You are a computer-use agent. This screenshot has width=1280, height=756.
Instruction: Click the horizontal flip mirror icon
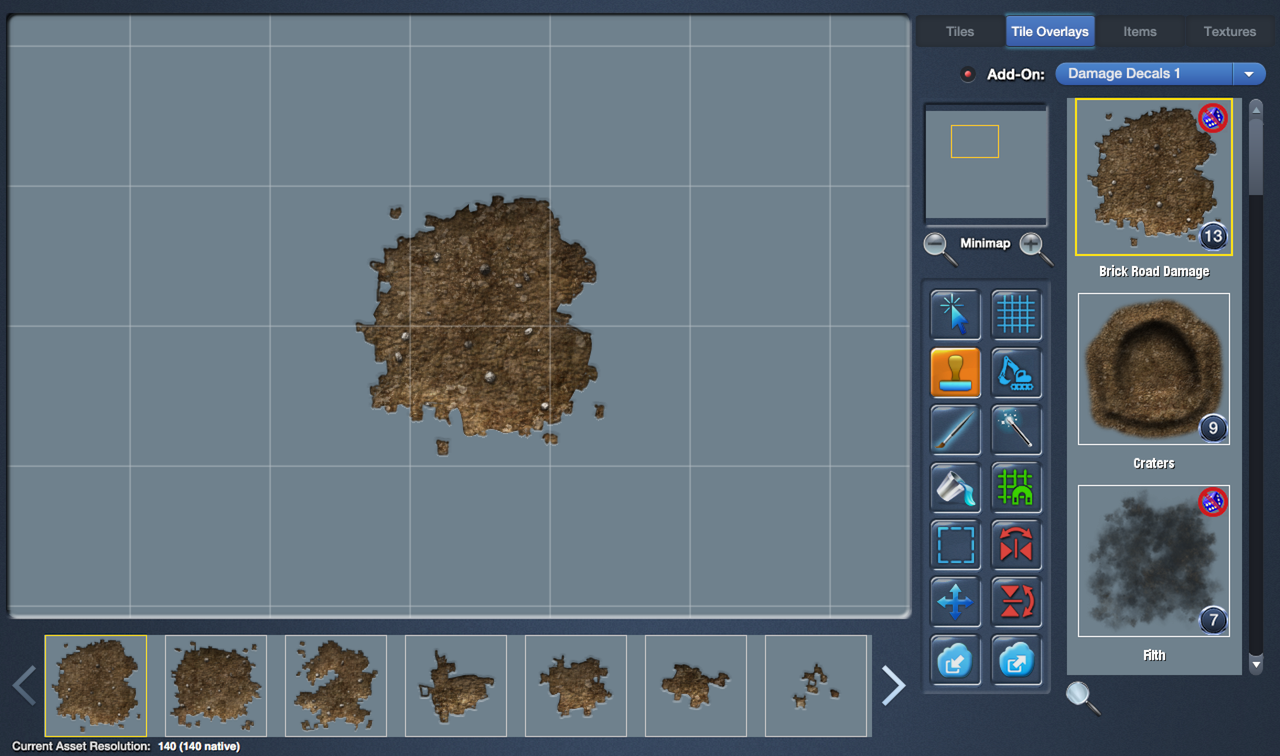coord(1016,545)
